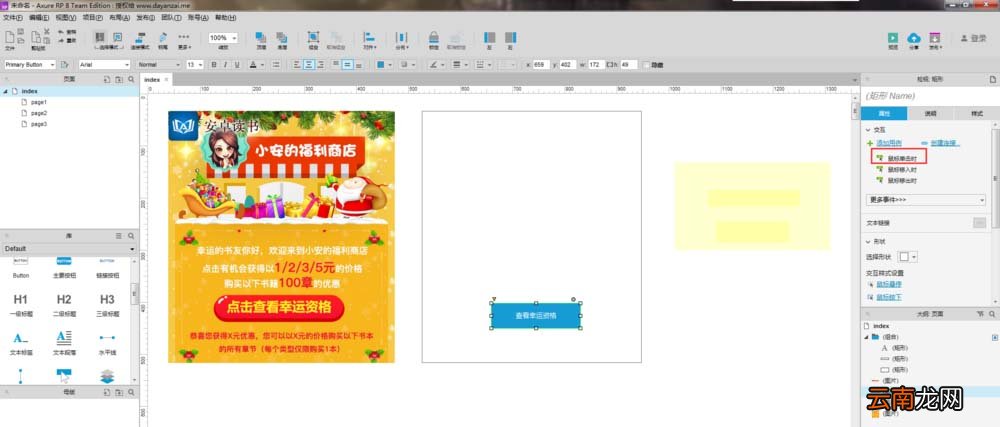Select page2 in pages tree
Image resolution: width=1000 pixels, height=427 pixels.
click(x=38, y=113)
